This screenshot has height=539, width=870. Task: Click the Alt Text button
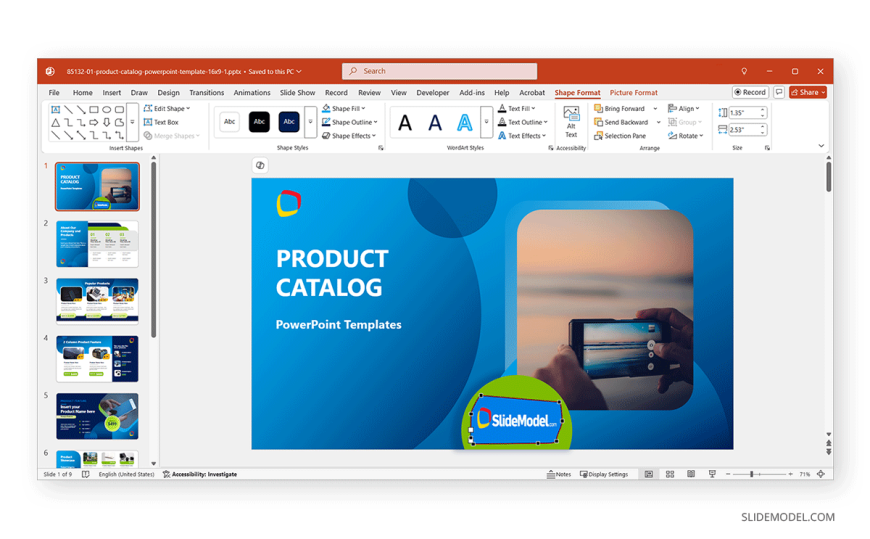(x=571, y=122)
